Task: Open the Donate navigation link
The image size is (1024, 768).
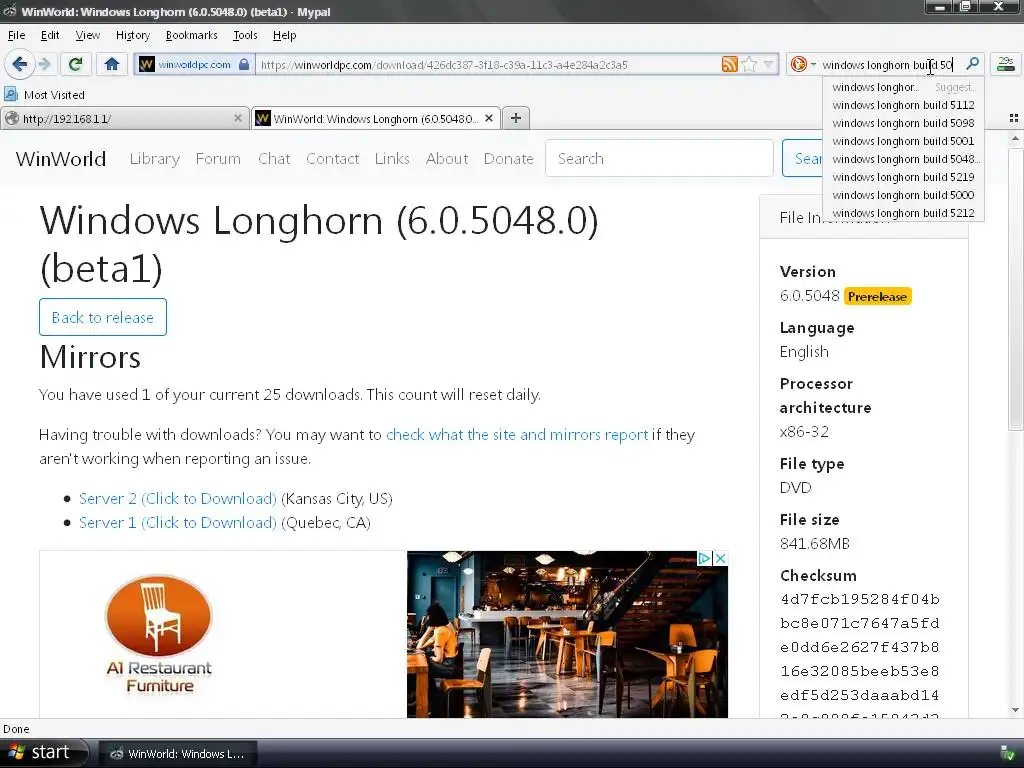Action: (508, 159)
